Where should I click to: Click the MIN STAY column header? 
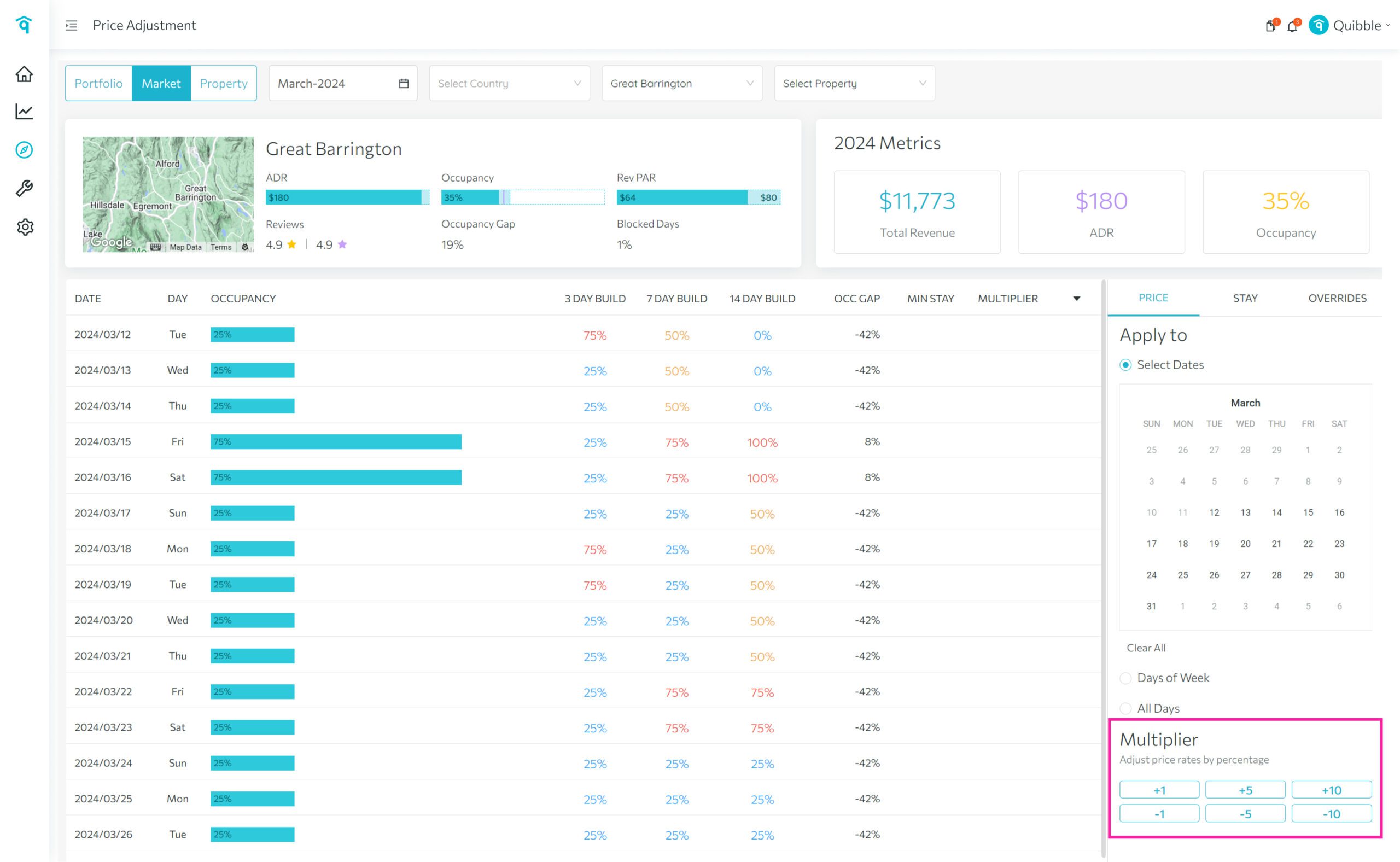pyautogui.click(x=930, y=299)
